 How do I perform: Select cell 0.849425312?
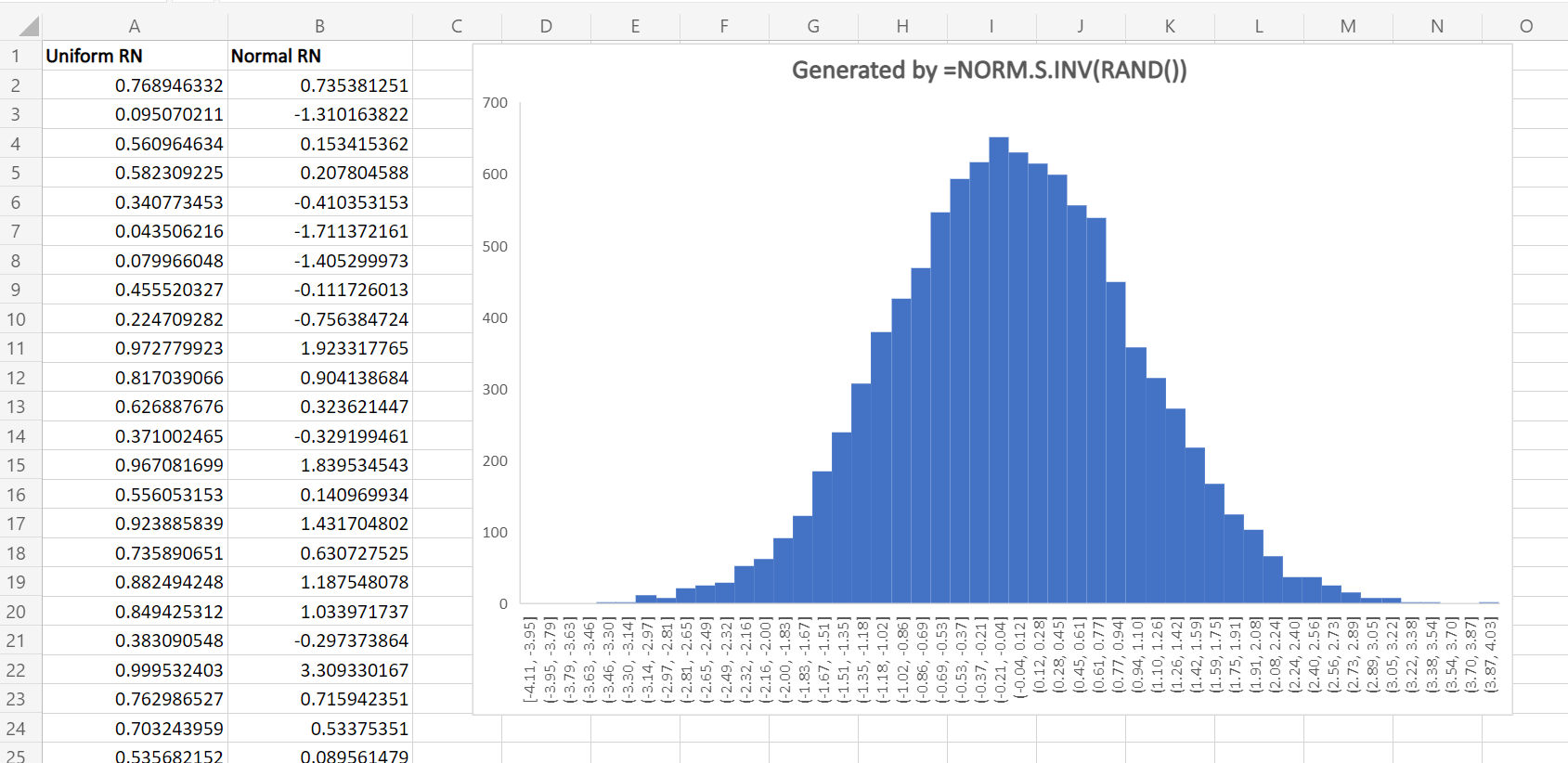point(135,612)
